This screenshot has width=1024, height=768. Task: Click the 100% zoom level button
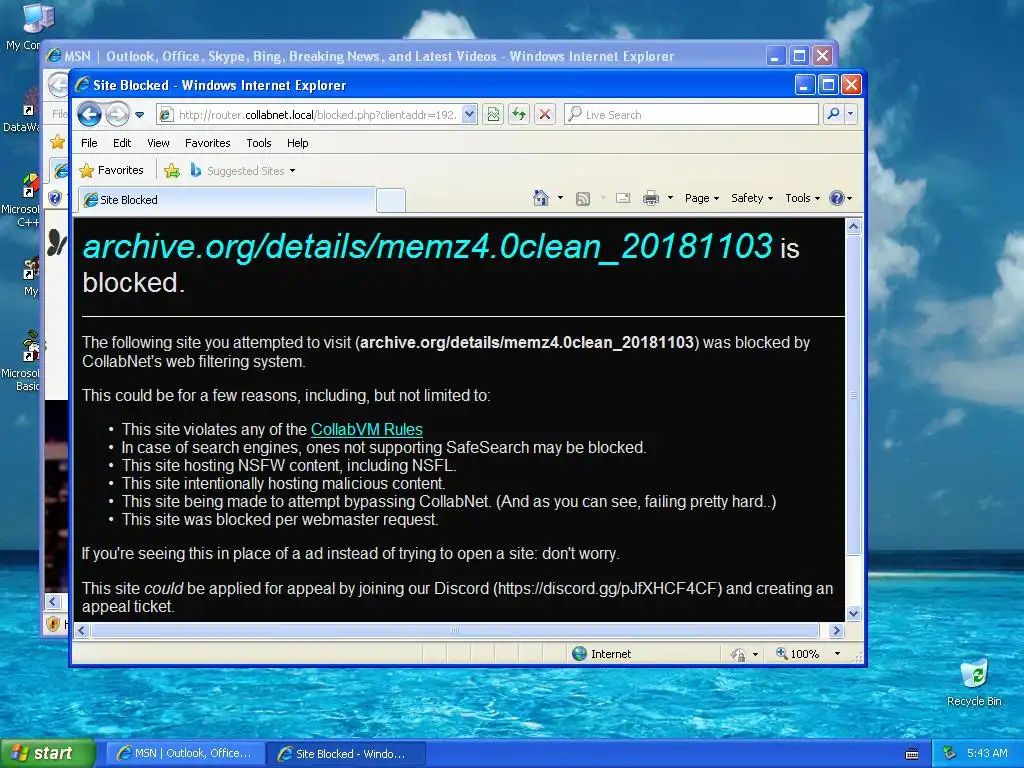(x=797, y=654)
